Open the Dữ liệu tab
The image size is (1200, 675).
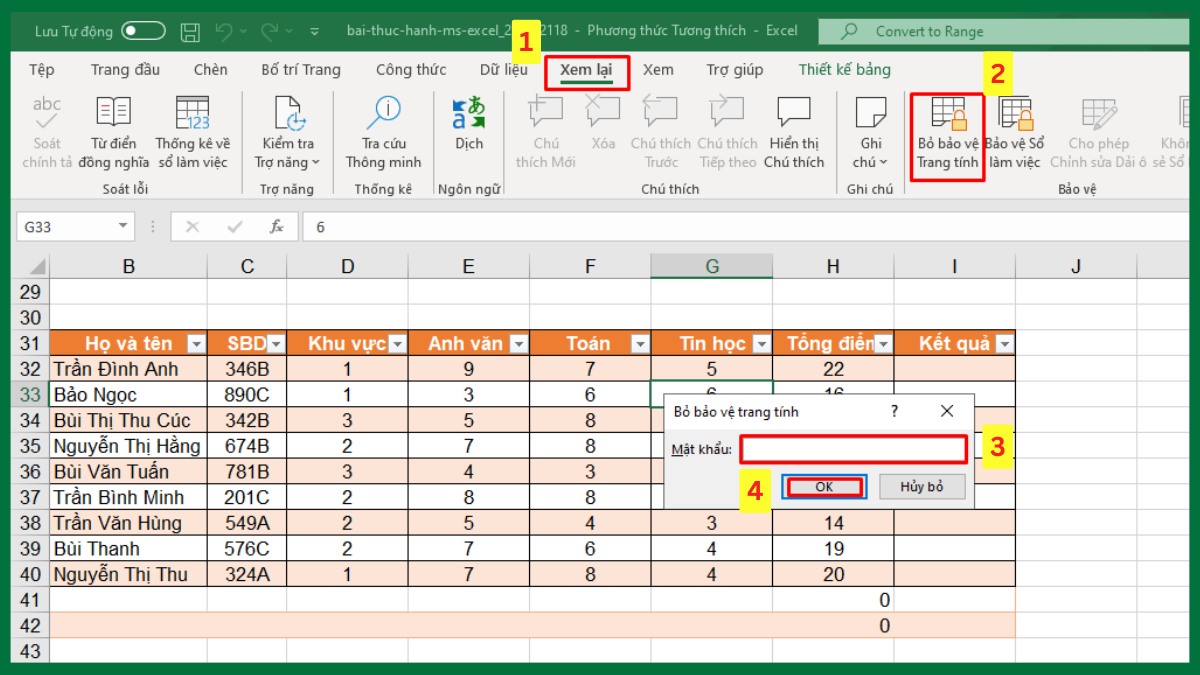coord(503,70)
